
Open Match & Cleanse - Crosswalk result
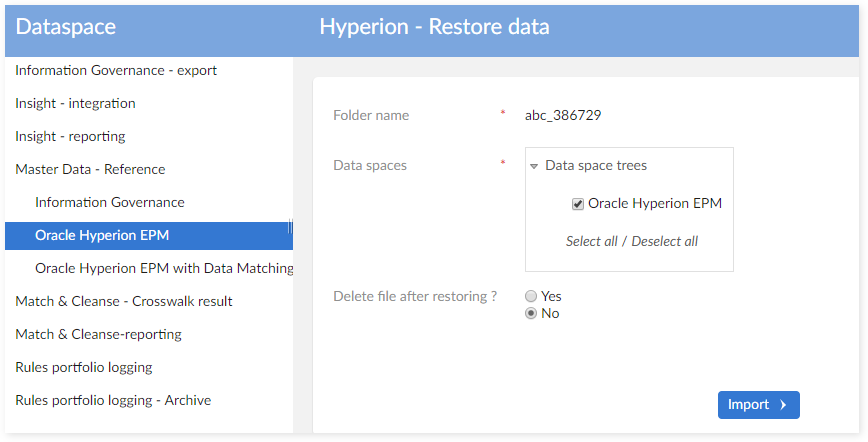(x=123, y=302)
